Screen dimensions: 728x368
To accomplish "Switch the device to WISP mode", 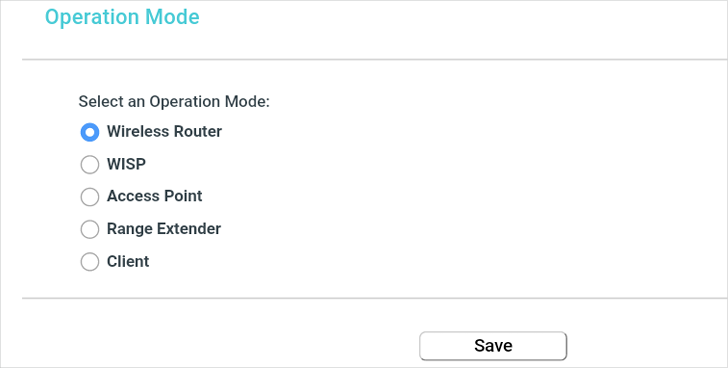I will (90, 164).
